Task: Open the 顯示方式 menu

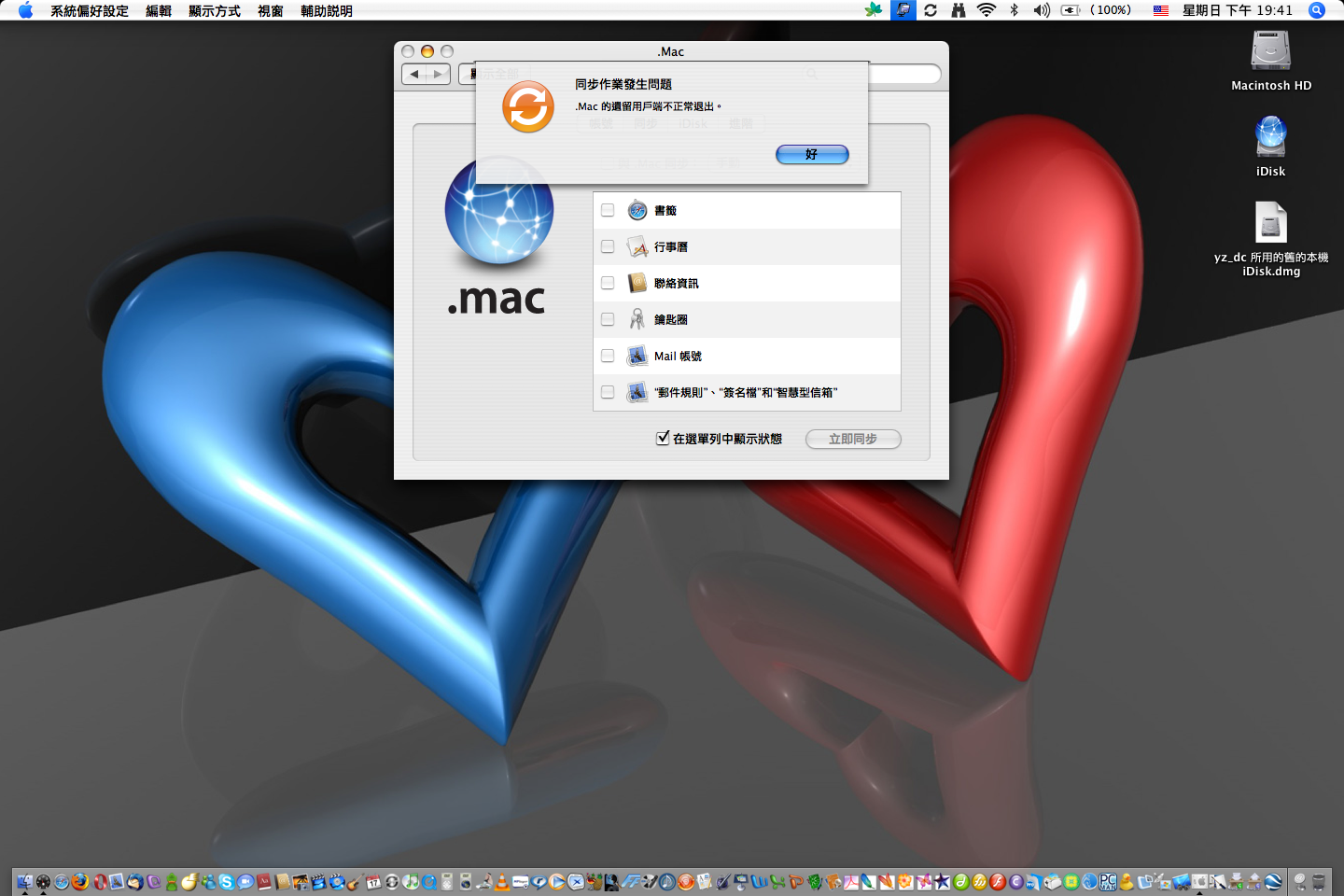Action: 215,10
